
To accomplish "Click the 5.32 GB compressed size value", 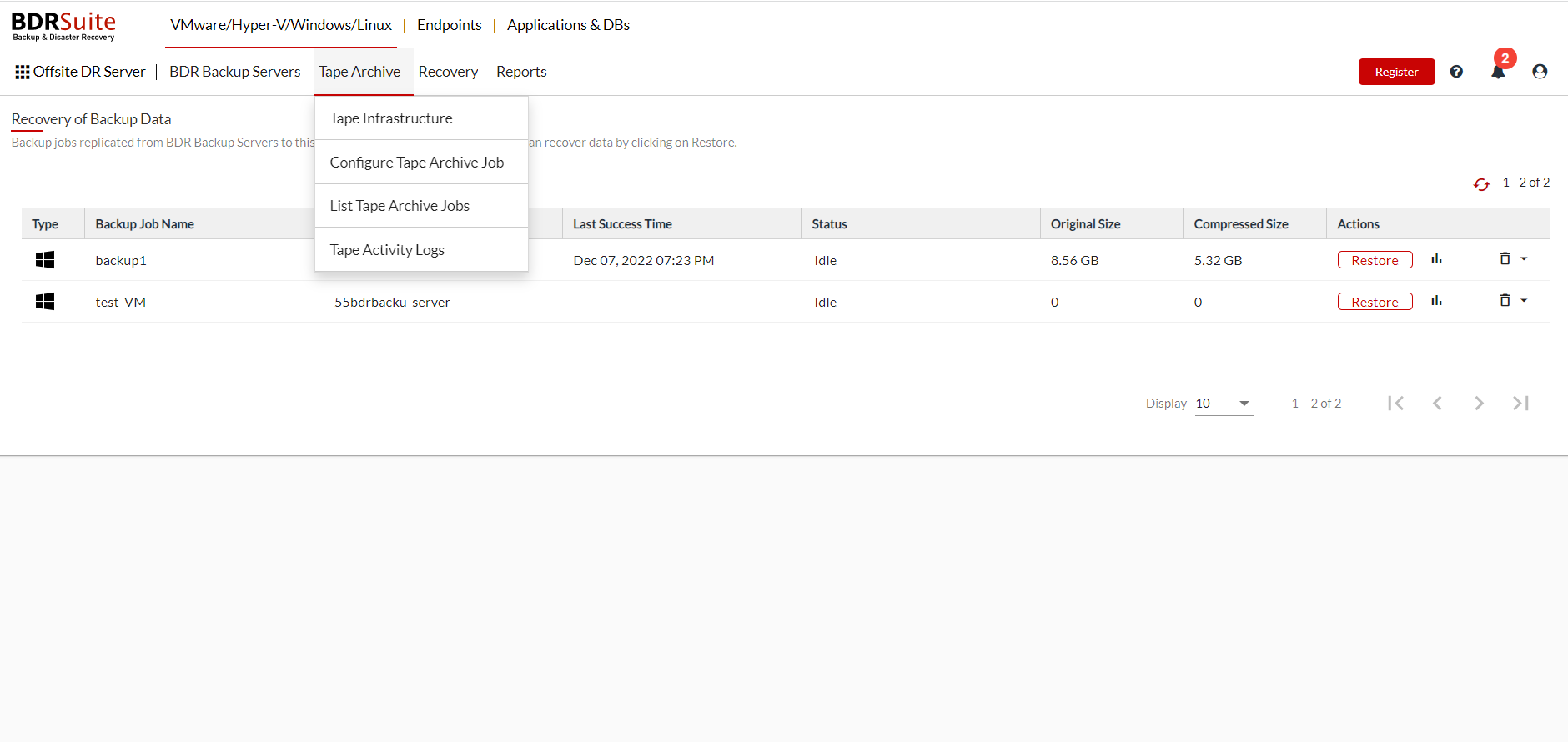I will point(1218,260).
